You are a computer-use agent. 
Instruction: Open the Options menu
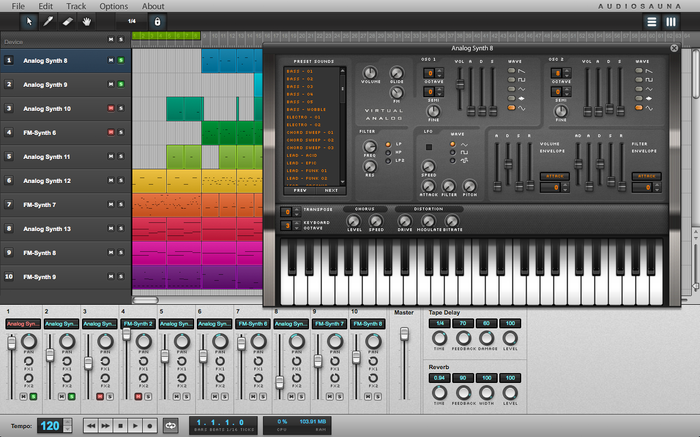pyautogui.click(x=113, y=6)
